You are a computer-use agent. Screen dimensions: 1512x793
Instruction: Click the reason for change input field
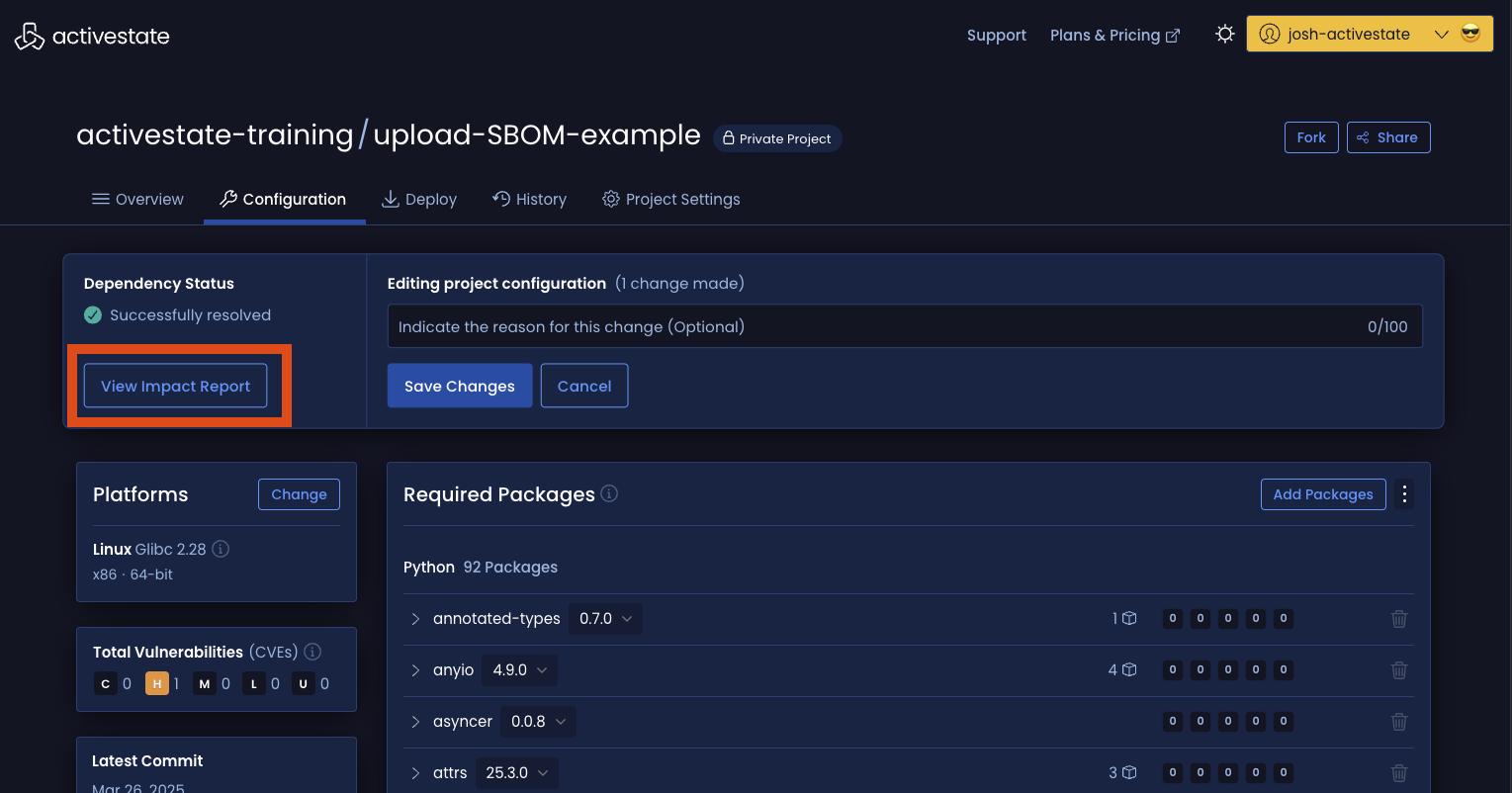pyautogui.click(x=870, y=326)
